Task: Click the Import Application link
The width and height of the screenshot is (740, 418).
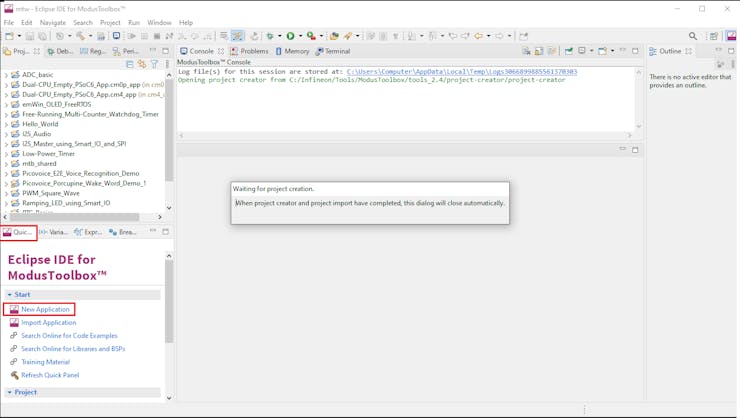Action: tap(49, 322)
